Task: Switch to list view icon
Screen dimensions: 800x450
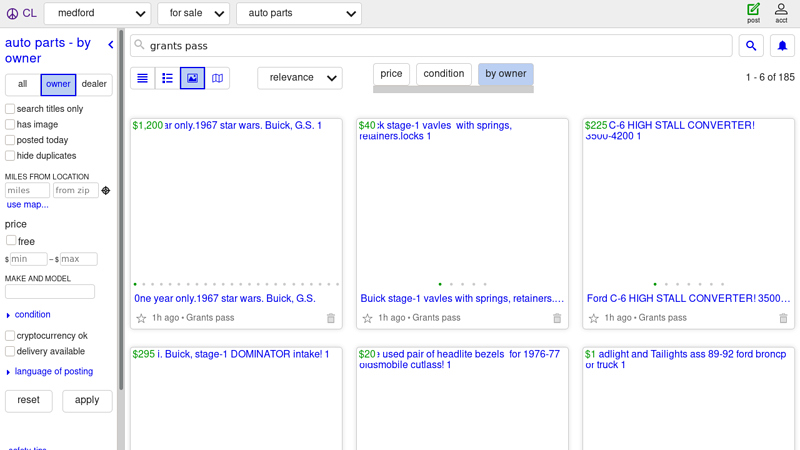Action: [x=142, y=78]
